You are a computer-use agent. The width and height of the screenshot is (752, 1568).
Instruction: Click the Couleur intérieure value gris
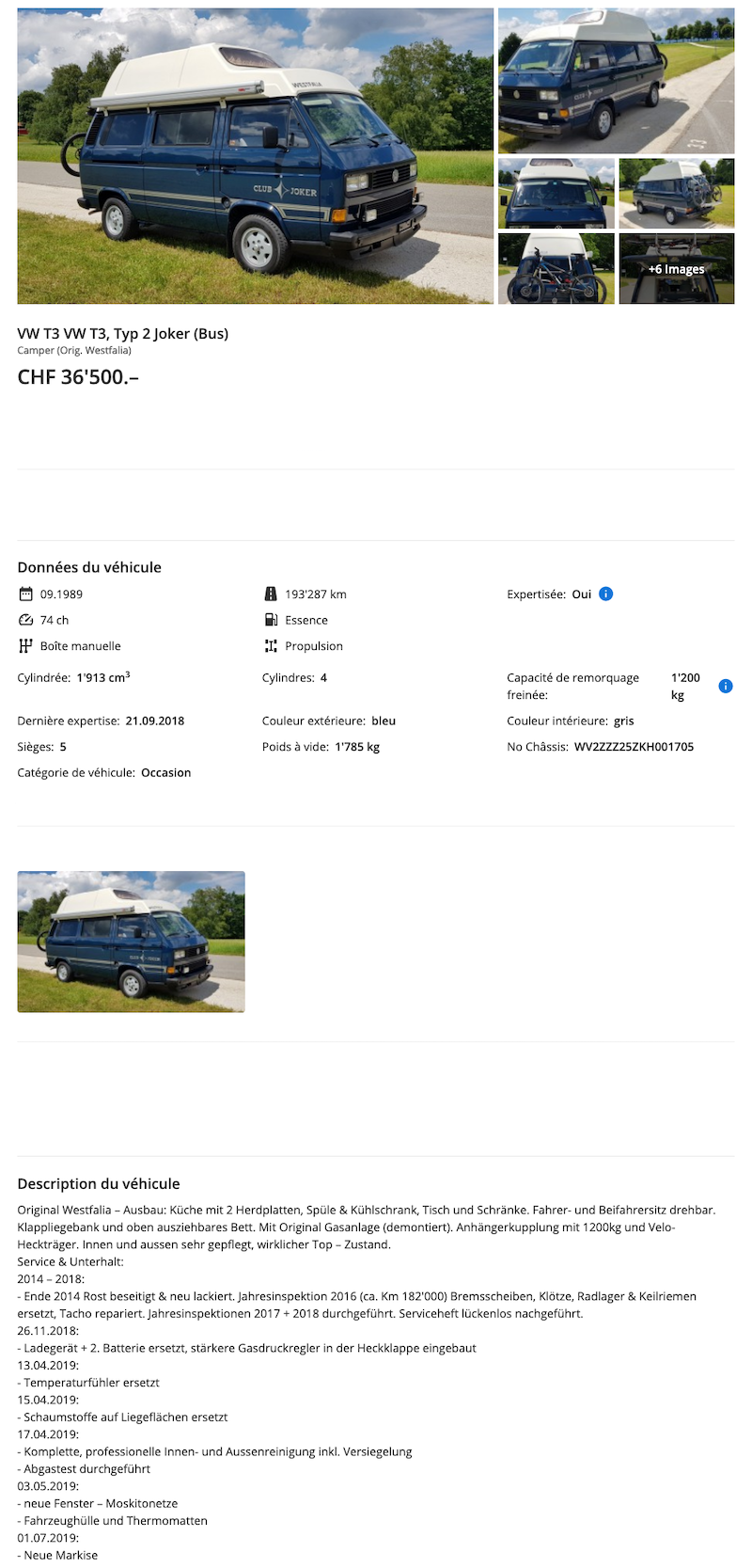[x=624, y=721]
